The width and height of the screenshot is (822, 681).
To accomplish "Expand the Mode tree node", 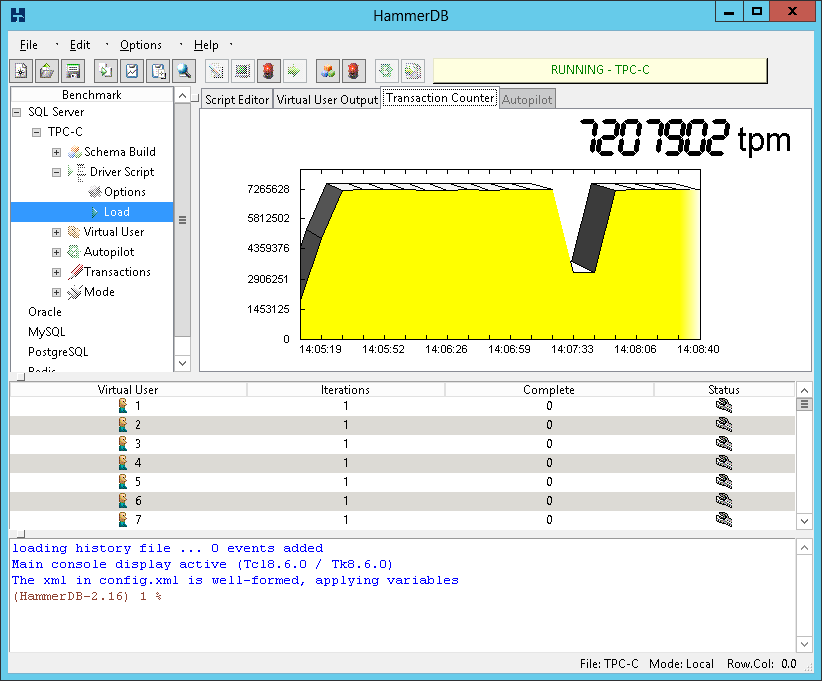I will coord(56,292).
